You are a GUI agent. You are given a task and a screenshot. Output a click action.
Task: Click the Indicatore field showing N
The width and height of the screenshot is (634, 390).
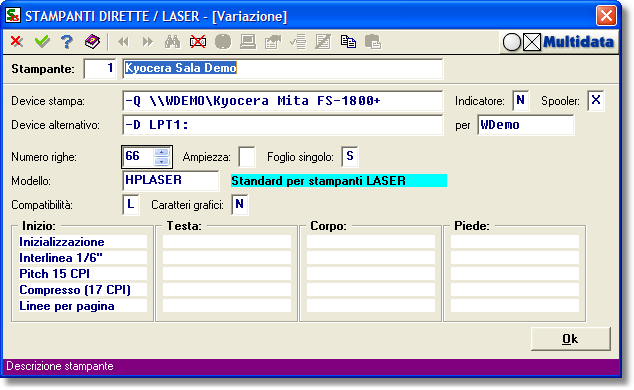pyautogui.click(x=521, y=100)
